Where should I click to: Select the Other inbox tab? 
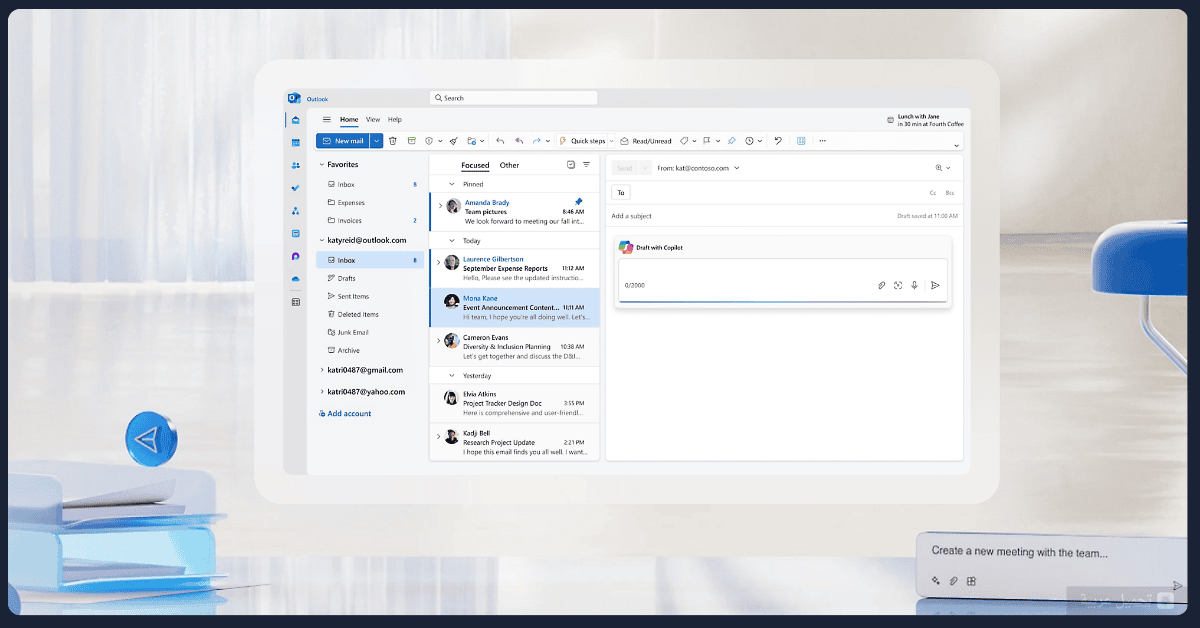pos(510,165)
